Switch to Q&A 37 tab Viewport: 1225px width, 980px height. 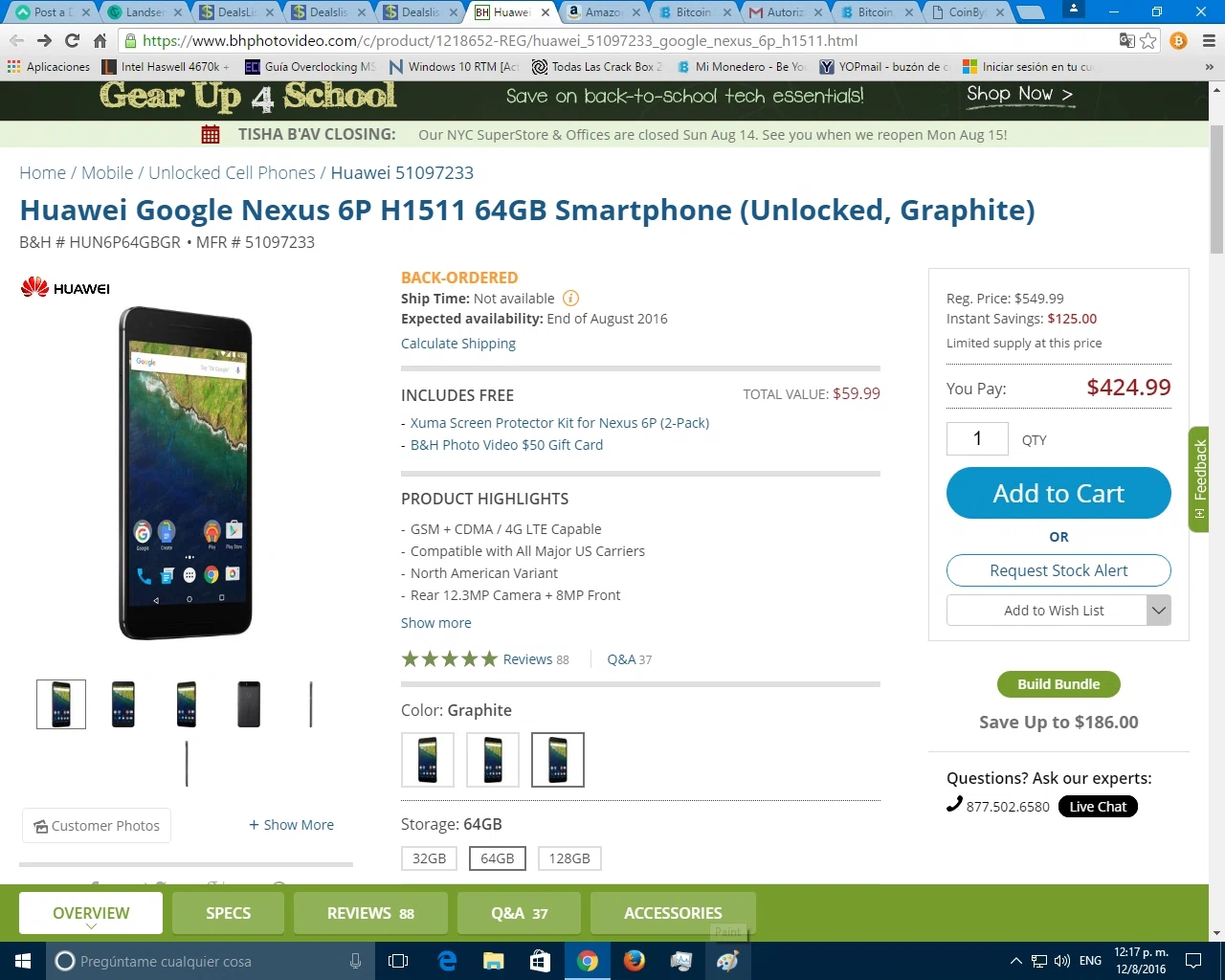click(519, 913)
